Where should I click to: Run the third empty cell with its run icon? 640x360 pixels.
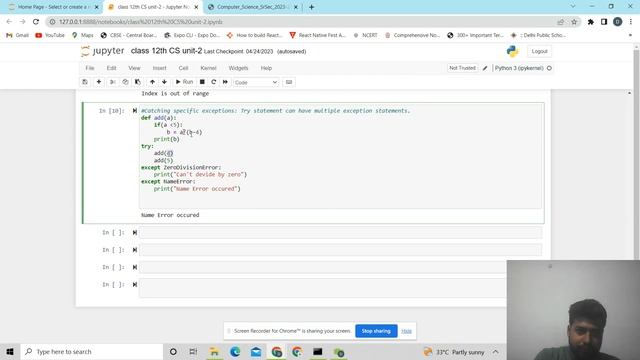coord(135,267)
